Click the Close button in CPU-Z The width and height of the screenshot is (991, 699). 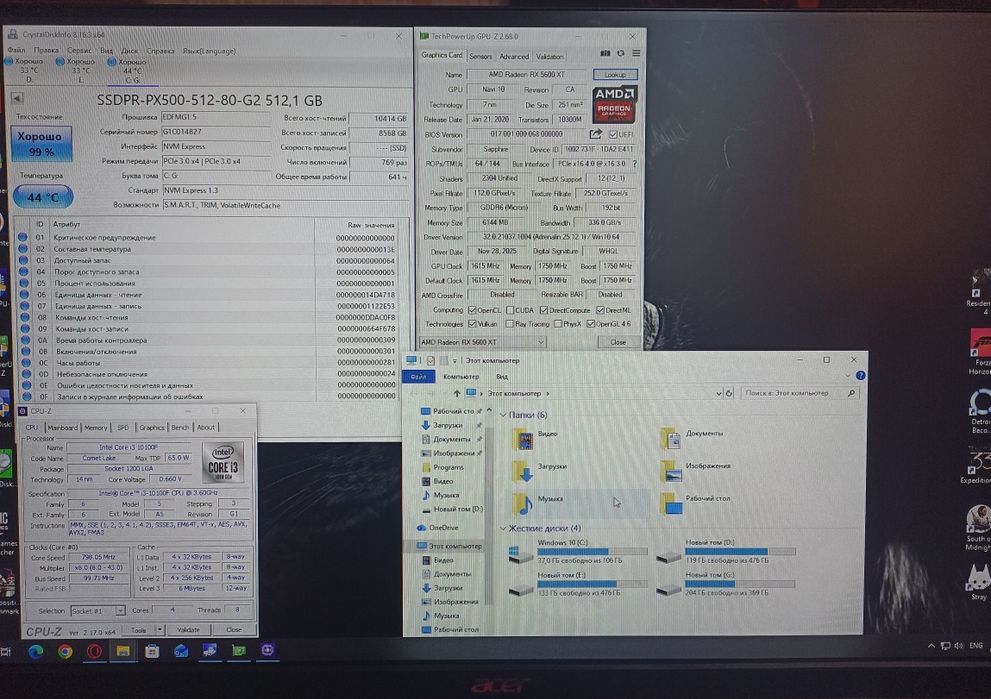[234, 629]
